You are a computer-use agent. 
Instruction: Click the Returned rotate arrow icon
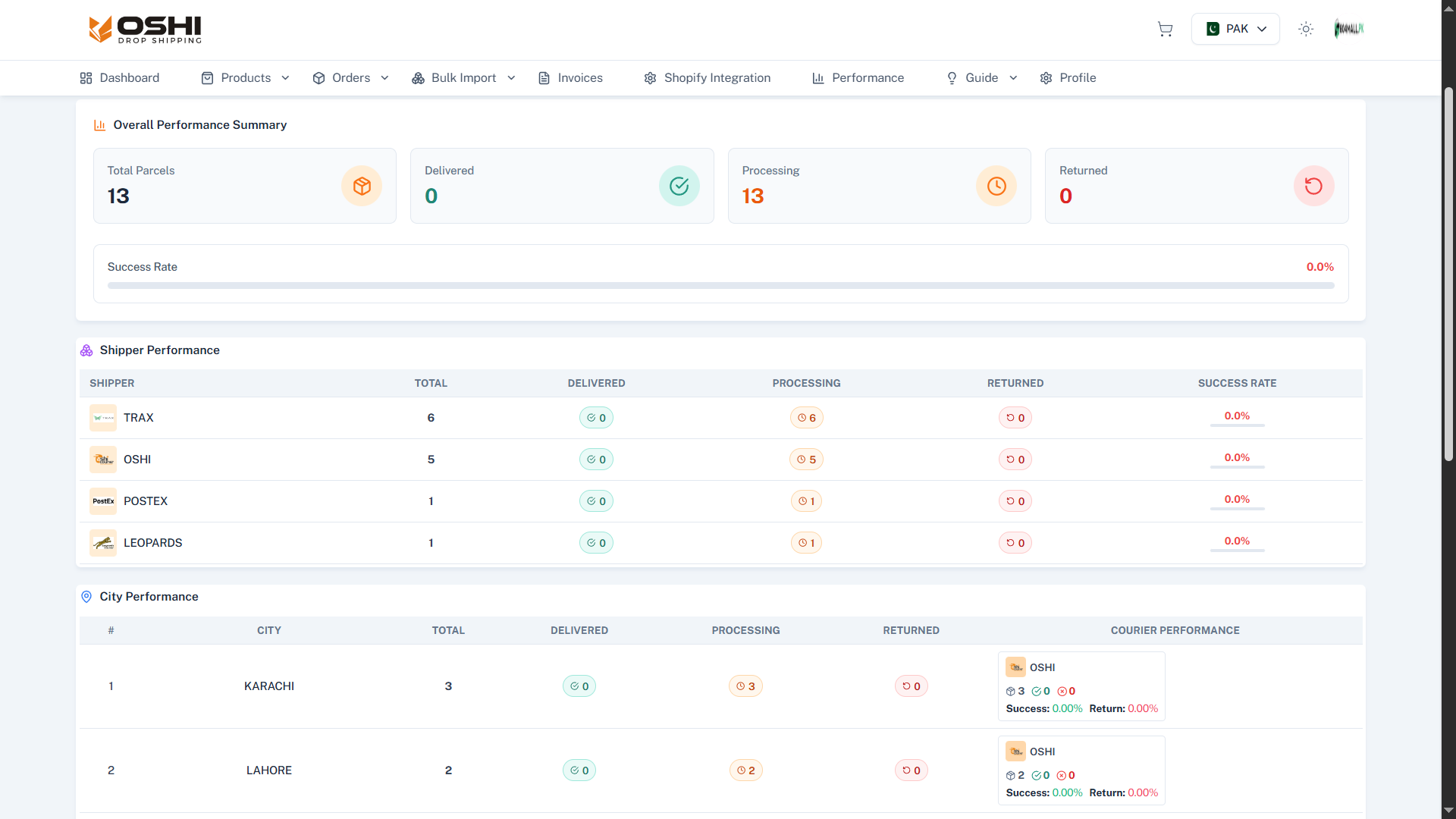pyautogui.click(x=1313, y=186)
